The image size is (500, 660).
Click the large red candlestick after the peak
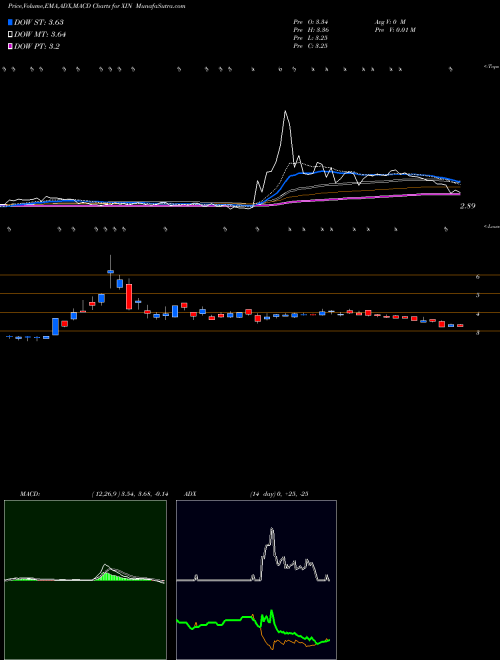pos(129,296)
